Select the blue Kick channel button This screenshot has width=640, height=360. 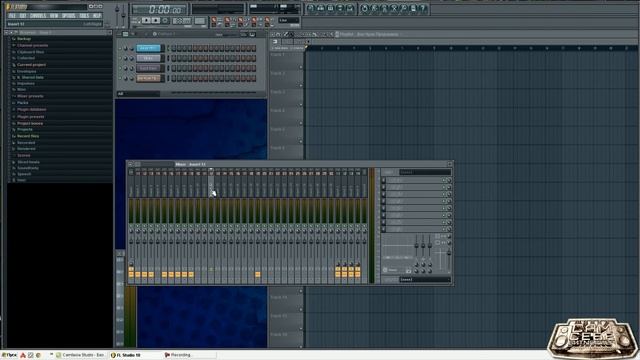click(x=148, y=48)
